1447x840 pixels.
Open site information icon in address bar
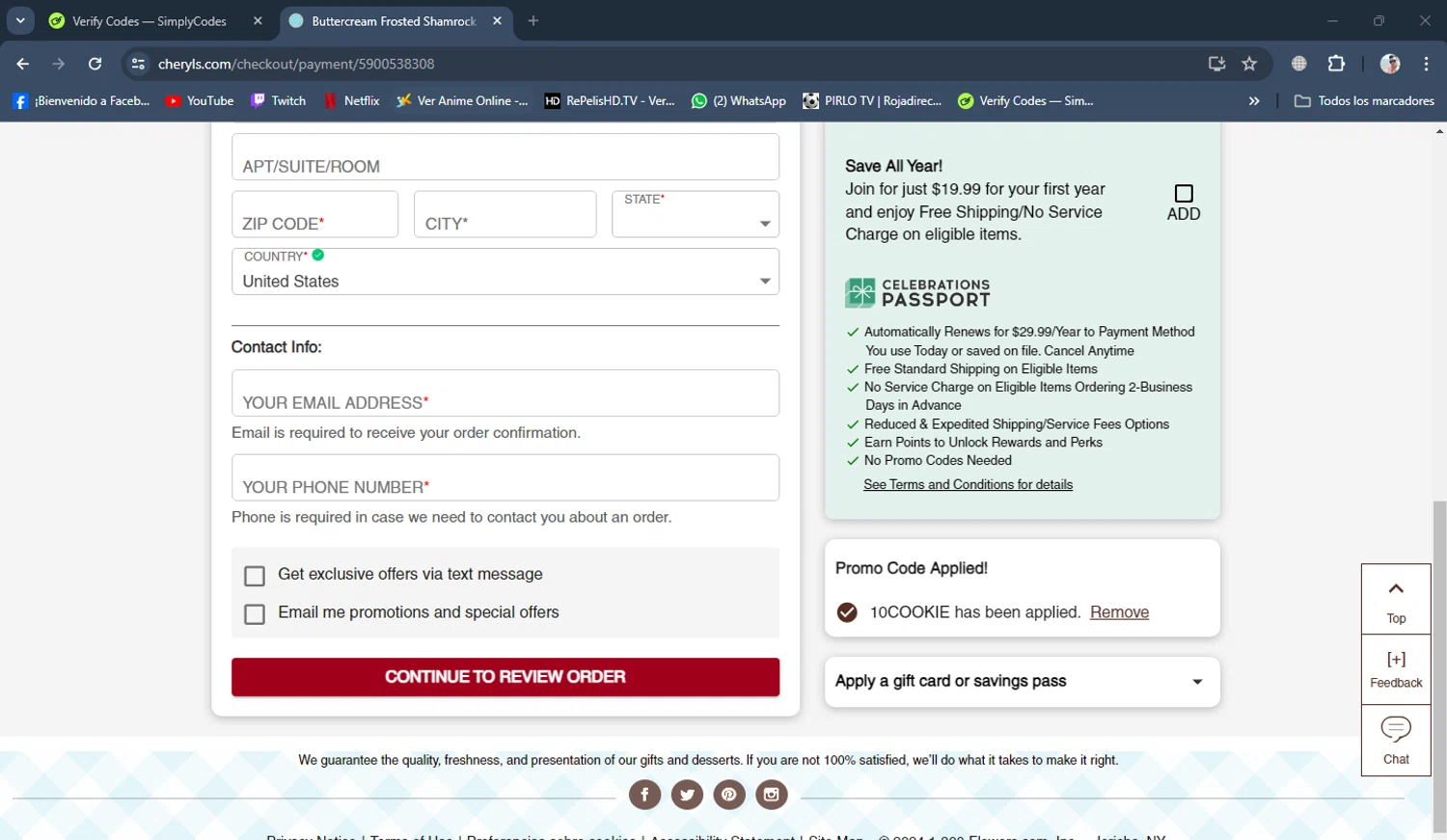pos(138,64)
